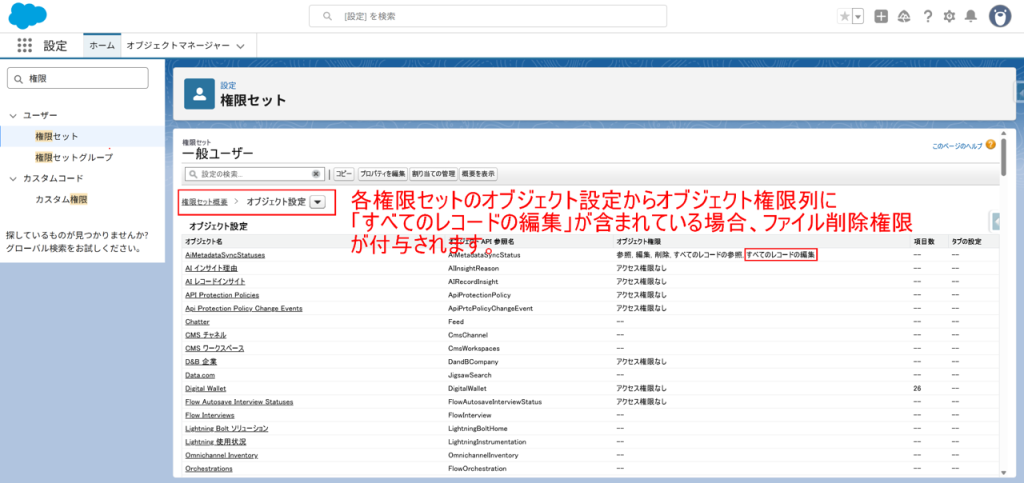
Task: Open Flow Autosave Interview Statuses link
Action: coord(239,402)
